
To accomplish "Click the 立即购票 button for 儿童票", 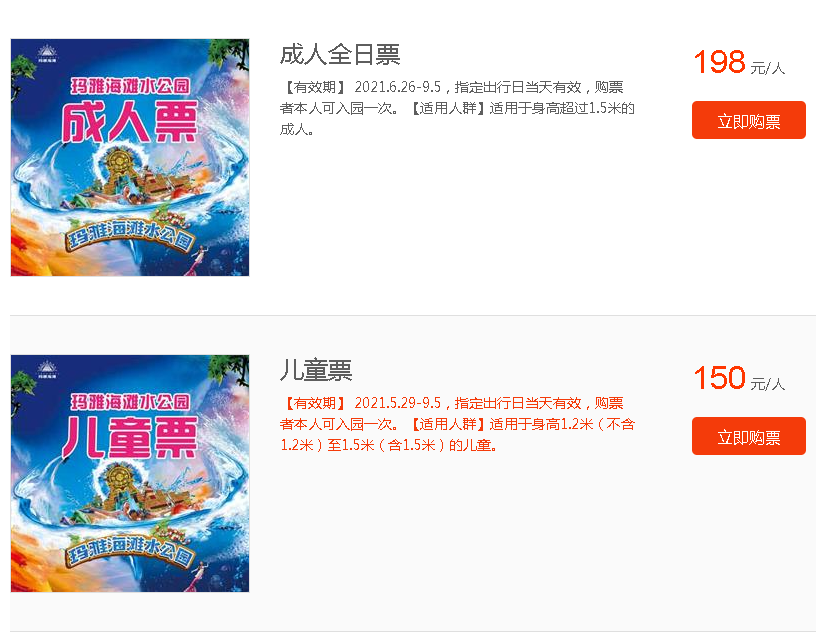I will pyautogui.click(x=748, y=436).
